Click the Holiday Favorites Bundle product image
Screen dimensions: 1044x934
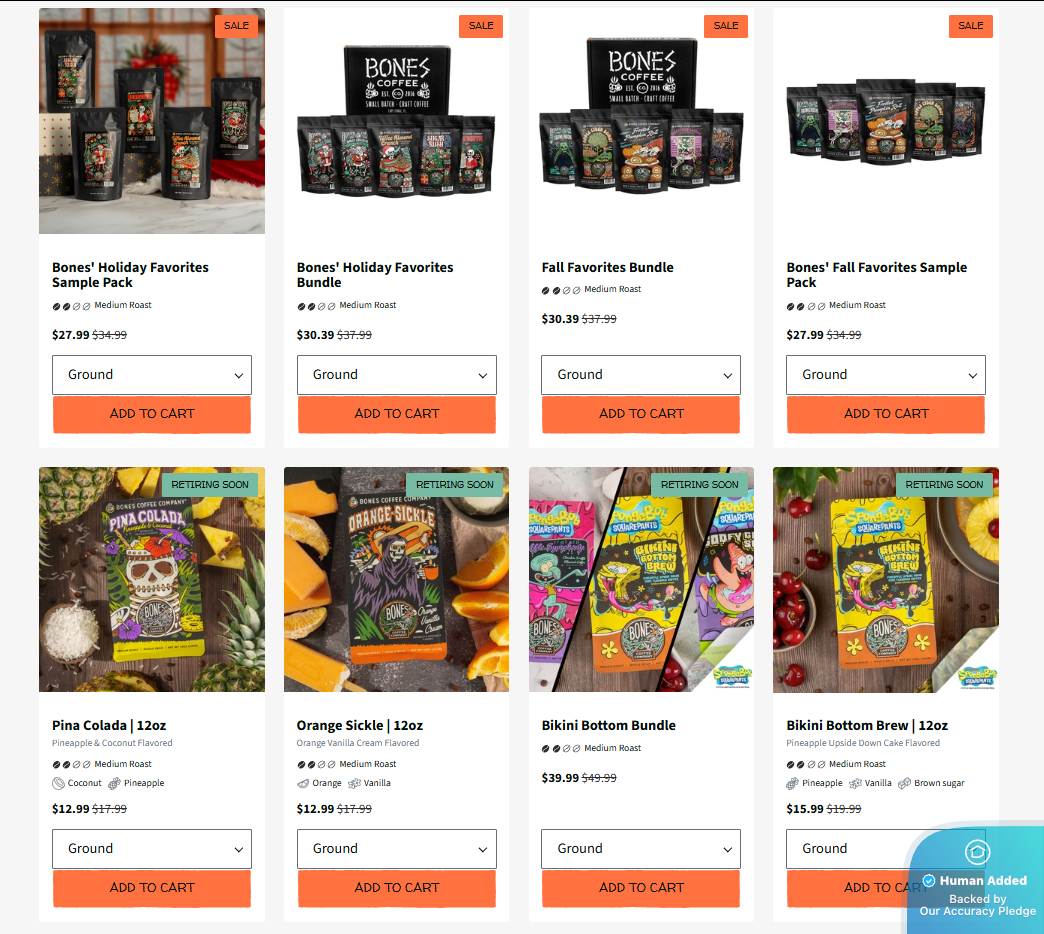coord(397,121)
